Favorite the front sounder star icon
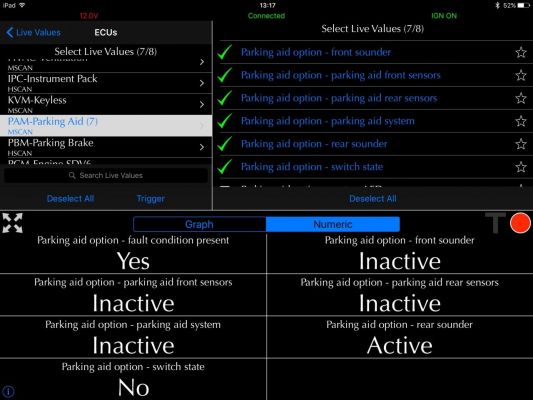The image size is (533, 400). pyautogui.click(x=521, y=52)
